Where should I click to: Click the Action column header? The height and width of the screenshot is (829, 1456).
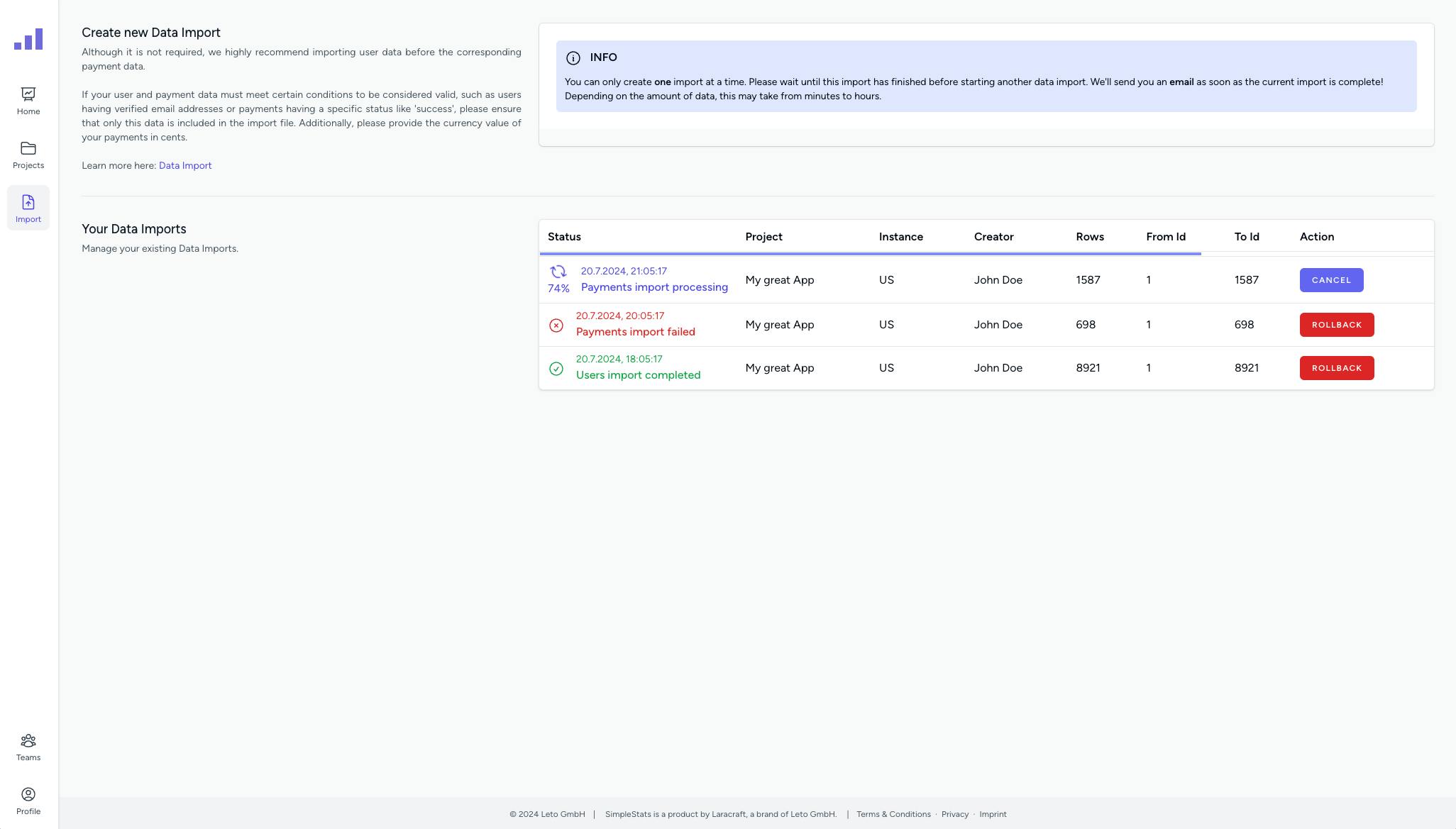[x=1317, y=237]
